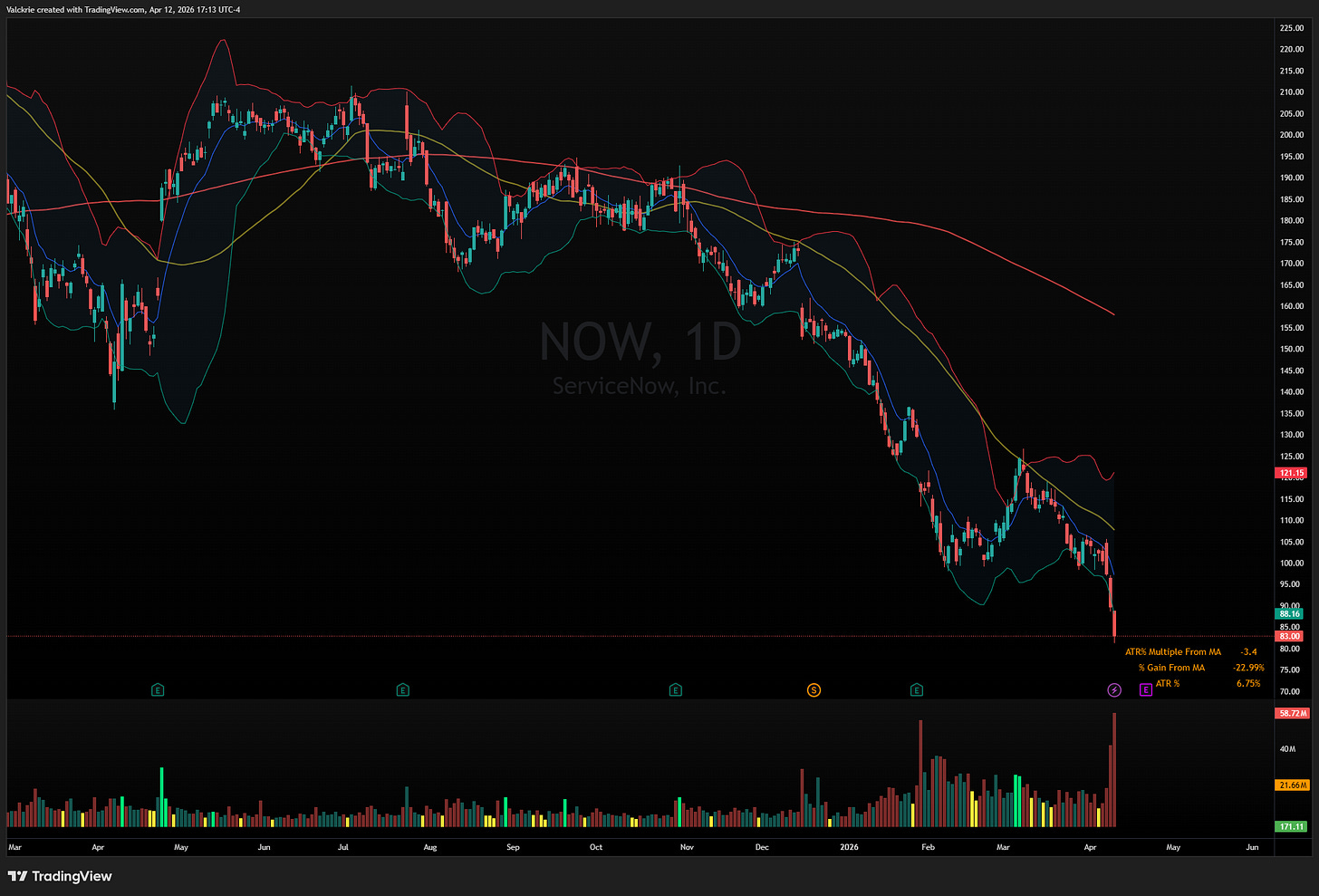The width and height of the screenshot is (1319, 896).
Task: Click the ATR % label
Action: coord(1168,684)
